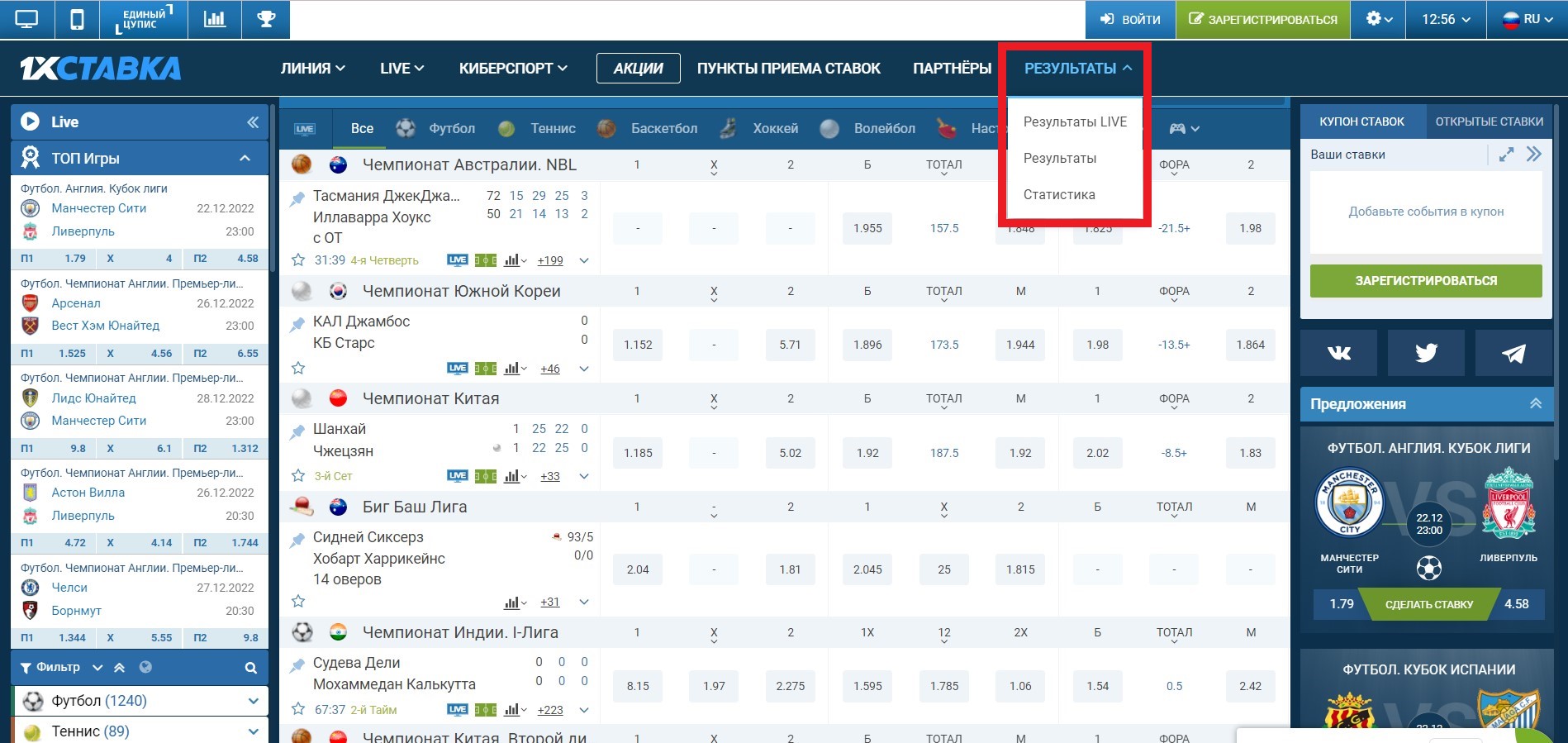Open the Twitter social link

[x=1426, y=354]
